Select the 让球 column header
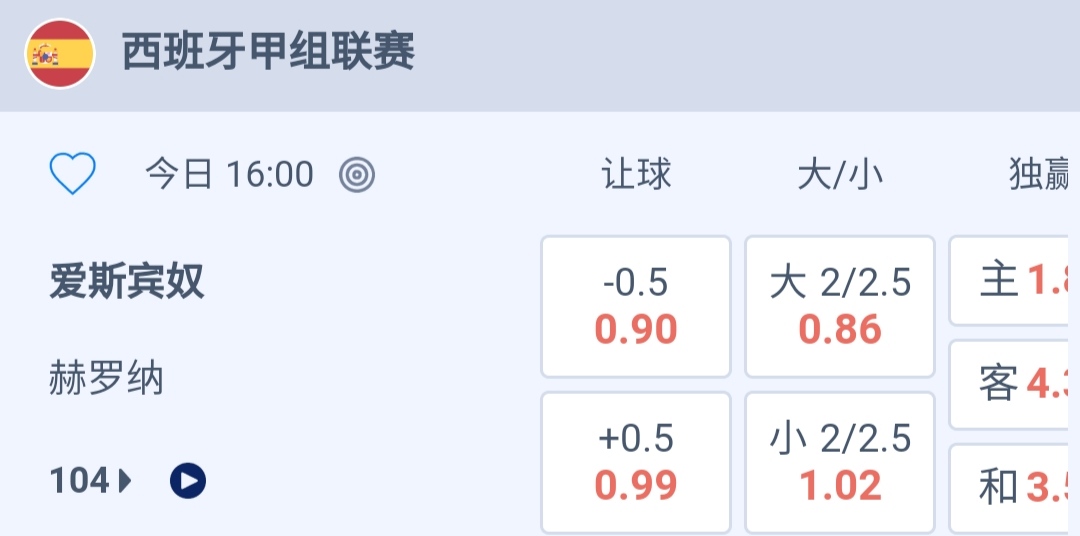1080x536 pixels. coord(636,175)
